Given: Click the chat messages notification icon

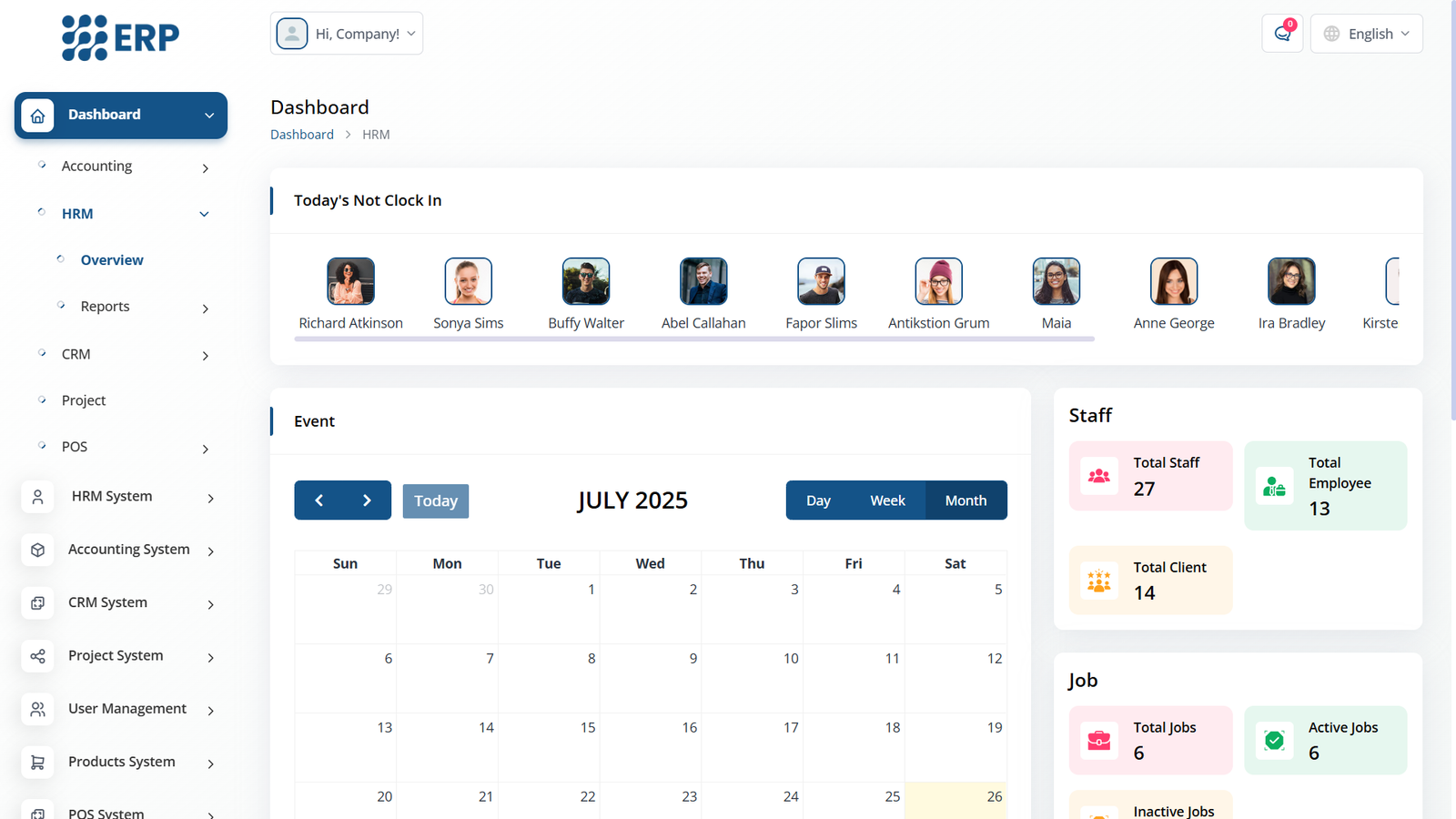Looking at the screenshot, I should pos(1282,34).
